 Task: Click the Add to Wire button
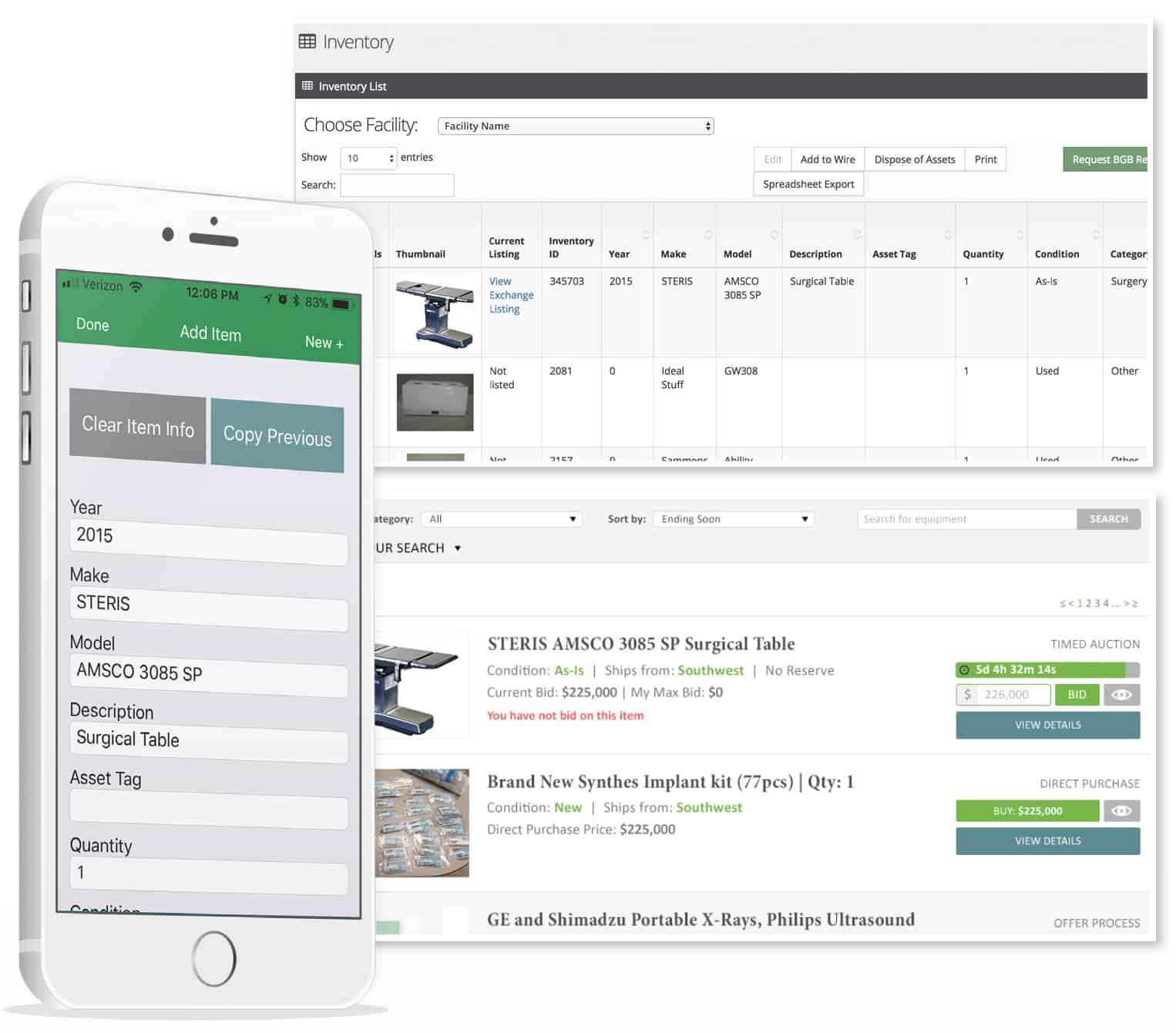828,159
